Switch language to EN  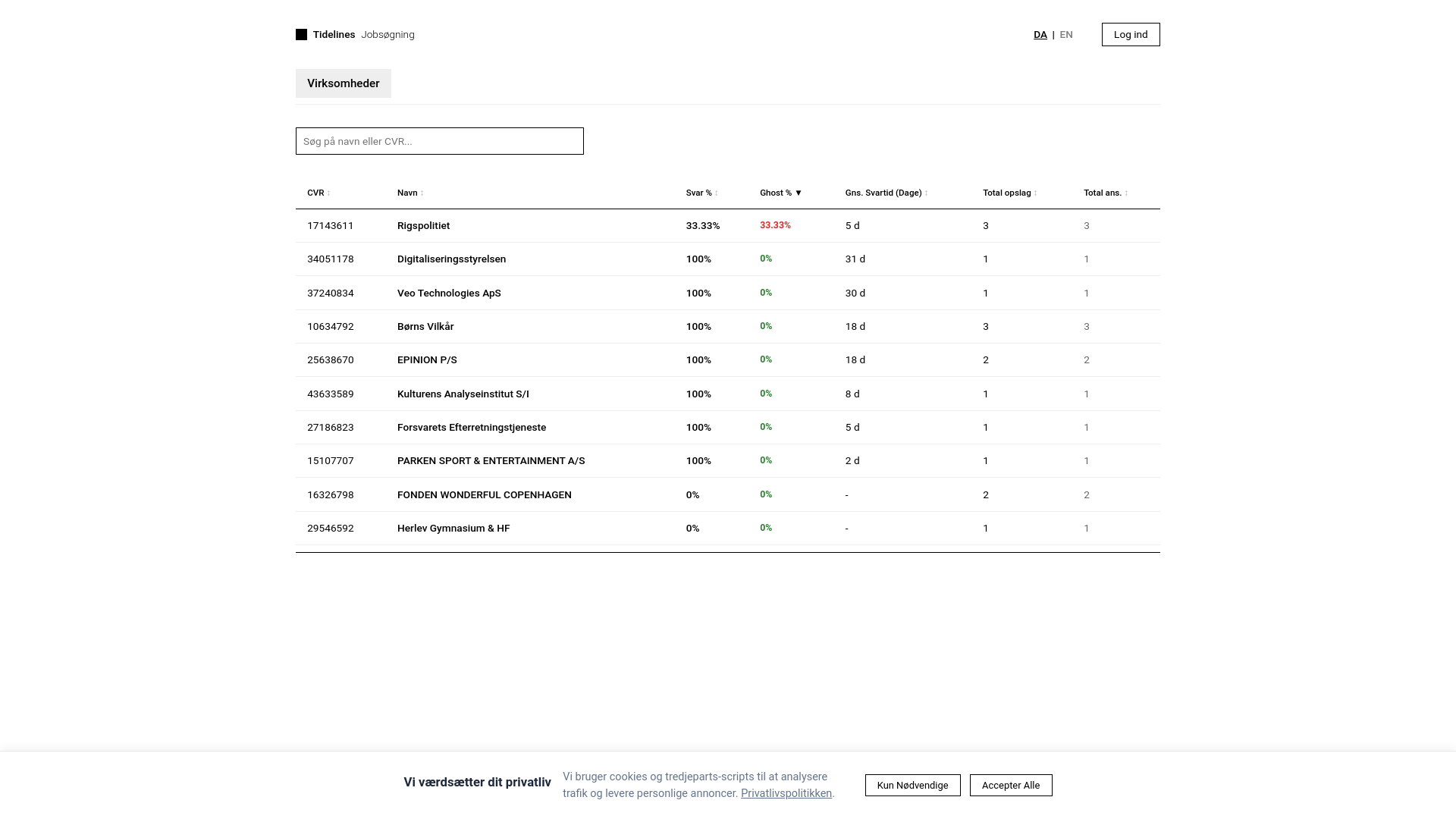click(1066, 35)
